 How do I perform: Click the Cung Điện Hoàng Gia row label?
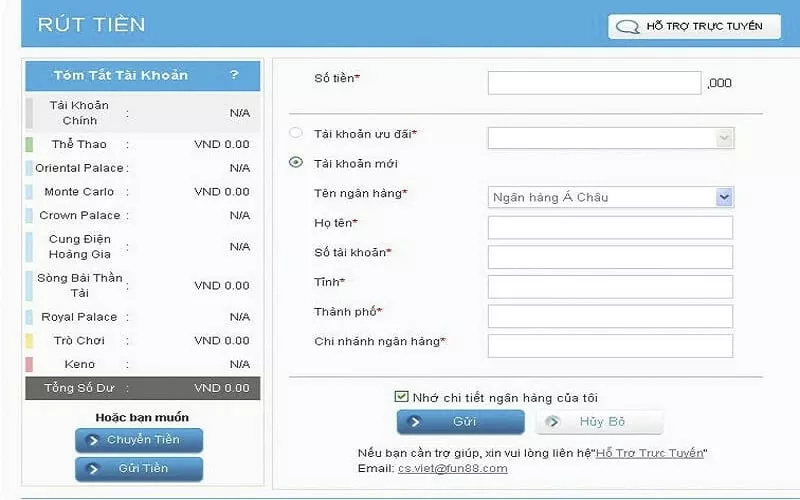click(x=80, y=246)
